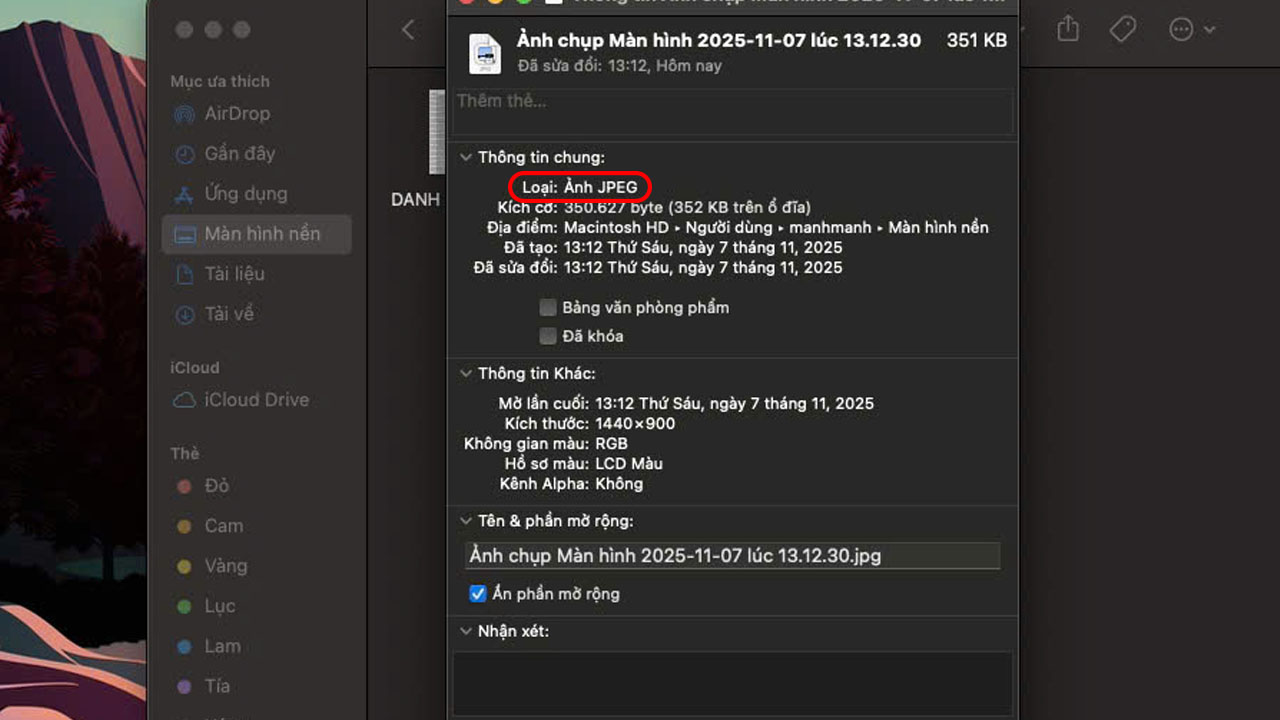The image size is (1280, 720).
Task: Collapse the Tên & phần mở rộng section
Action: coord(465,522)
